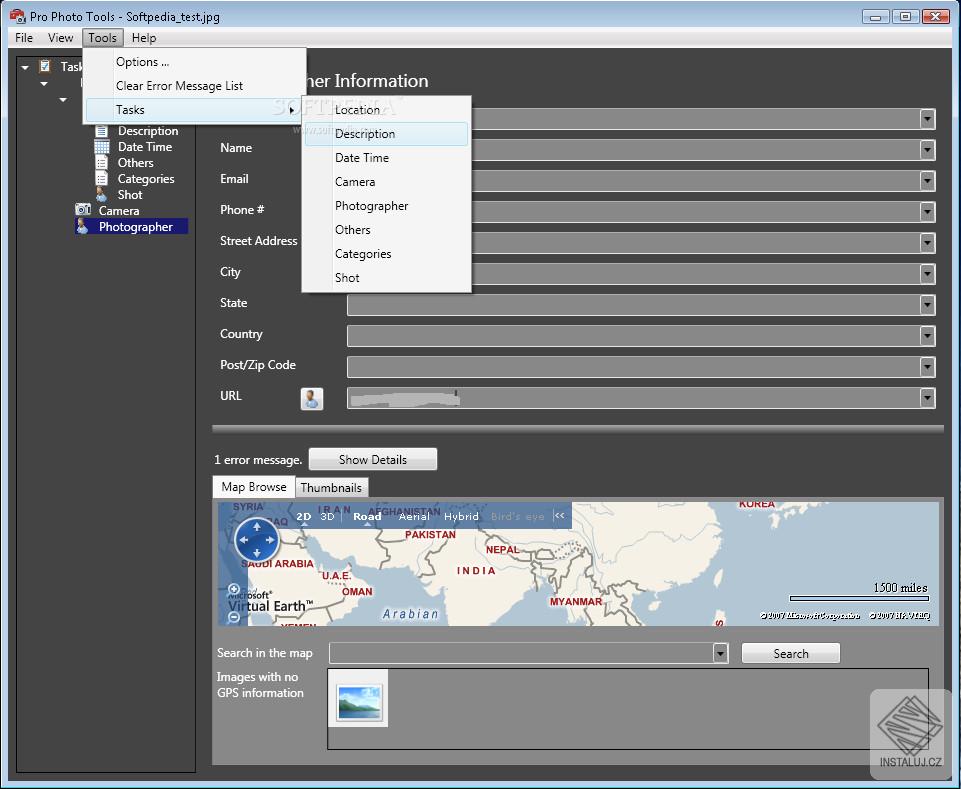Switch to the Thumbnails tab
961x789 pixels.
click(x=332, y=487)
